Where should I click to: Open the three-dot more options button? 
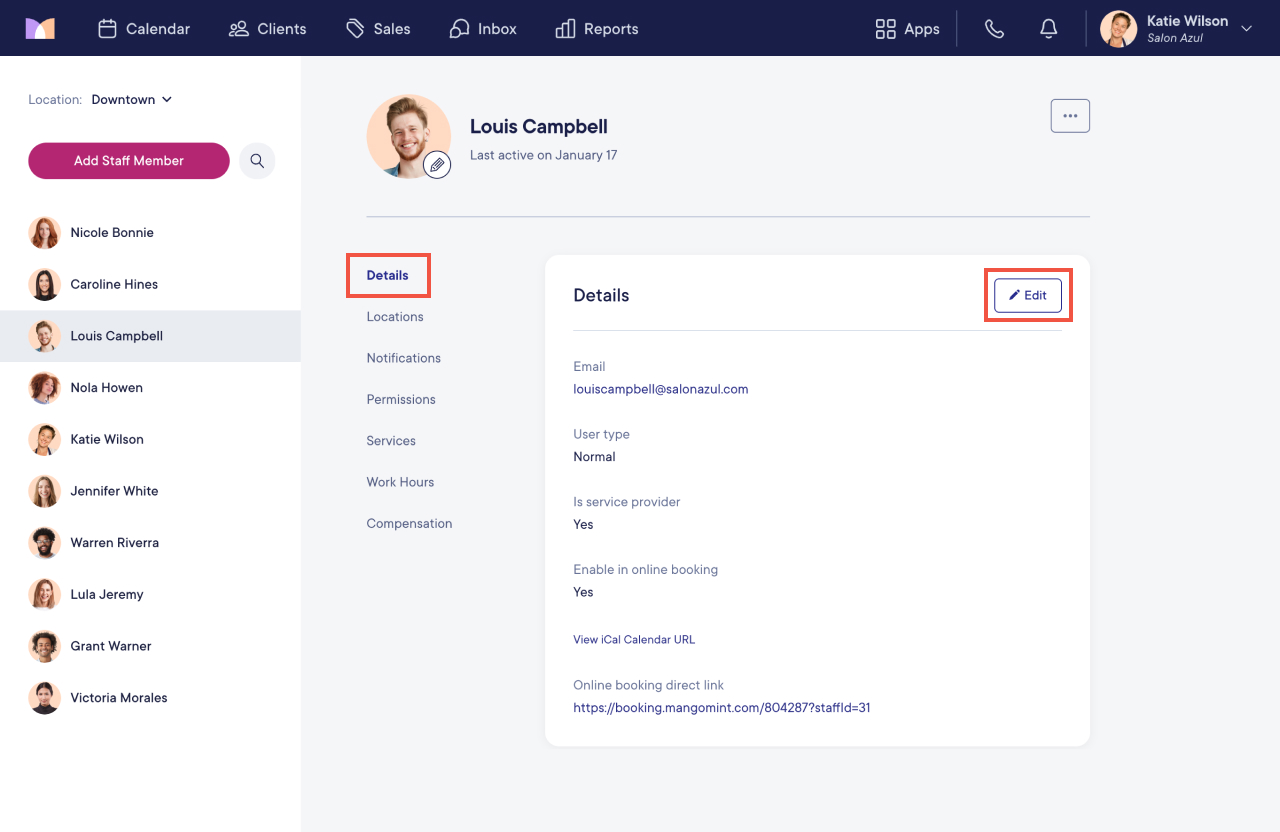1070,116
